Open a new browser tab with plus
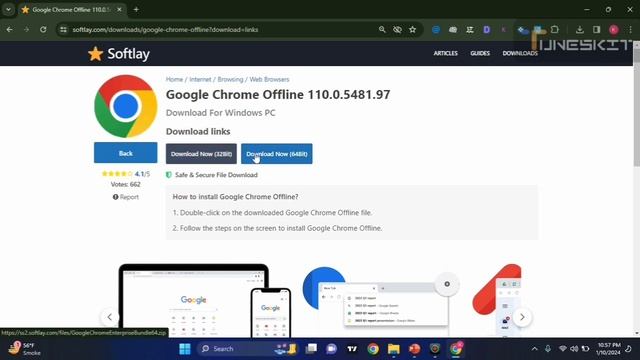The width and height of the screenshot is (640, 360). [136, 9]
